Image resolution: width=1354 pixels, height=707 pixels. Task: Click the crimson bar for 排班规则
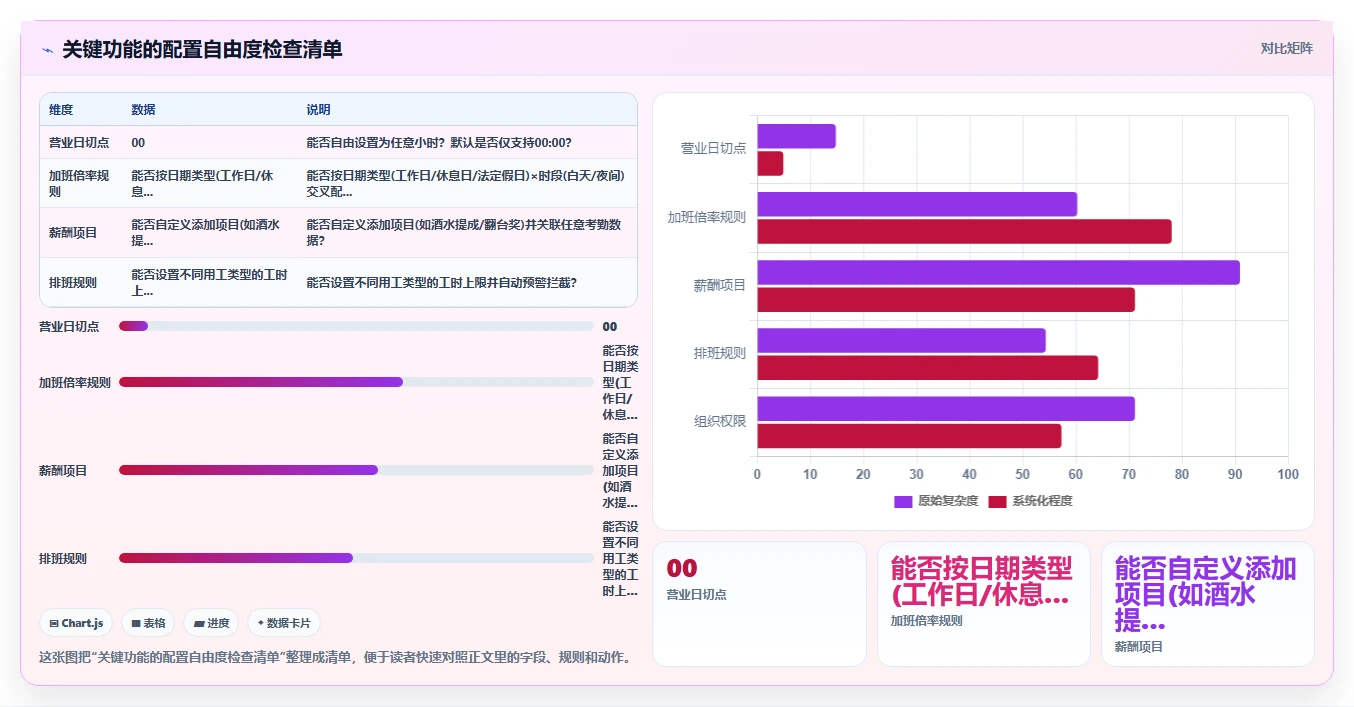927,367
